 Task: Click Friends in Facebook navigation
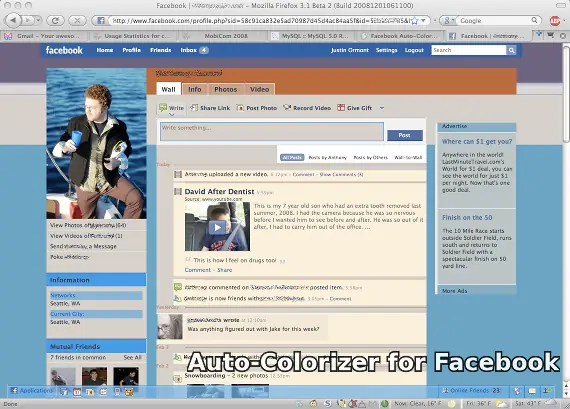tap(161, 50)
